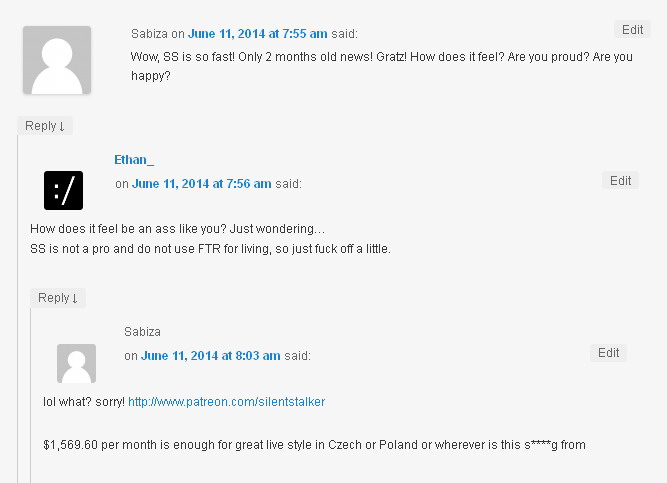The image size is (667, 483).
Task: Reply to Sabiza's first comment
Action: point(45,126)
